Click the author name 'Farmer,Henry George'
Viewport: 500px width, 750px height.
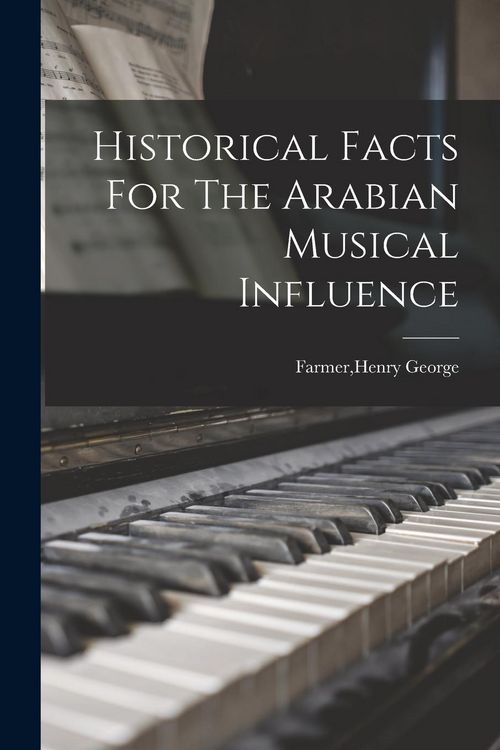click(x=377, y=368)
